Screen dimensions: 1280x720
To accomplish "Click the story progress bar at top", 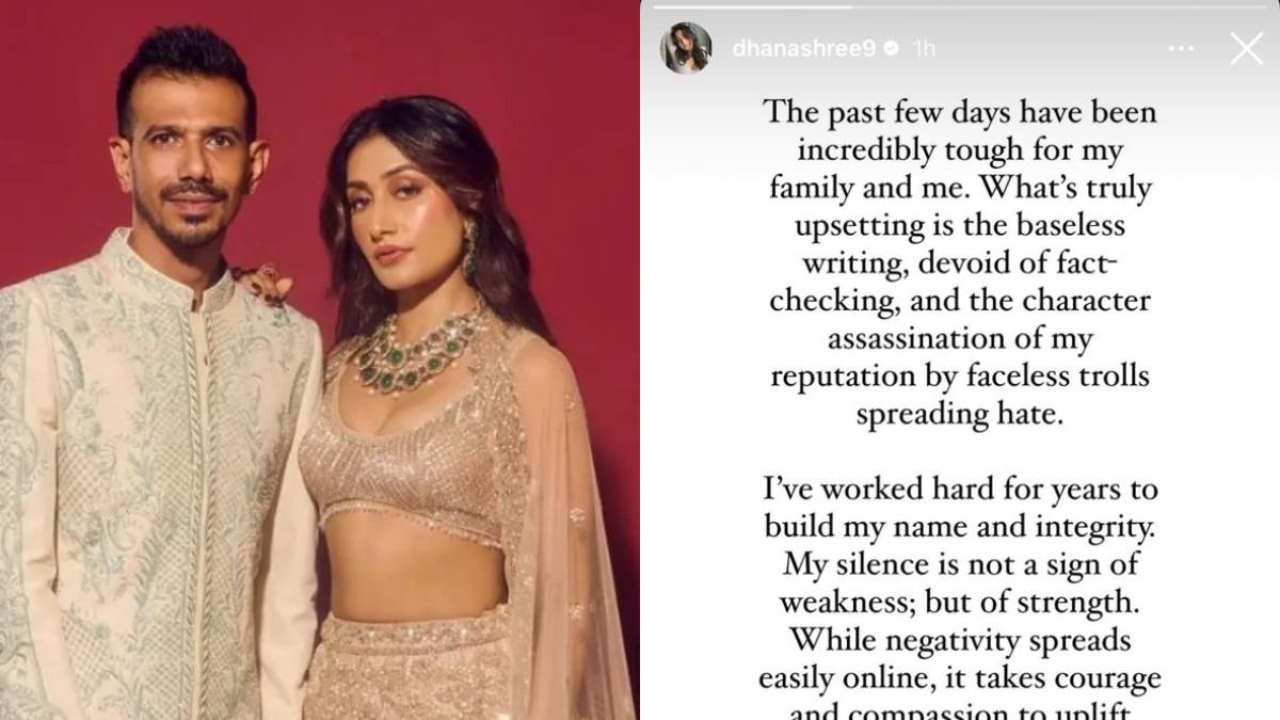I will coord(960,6).
